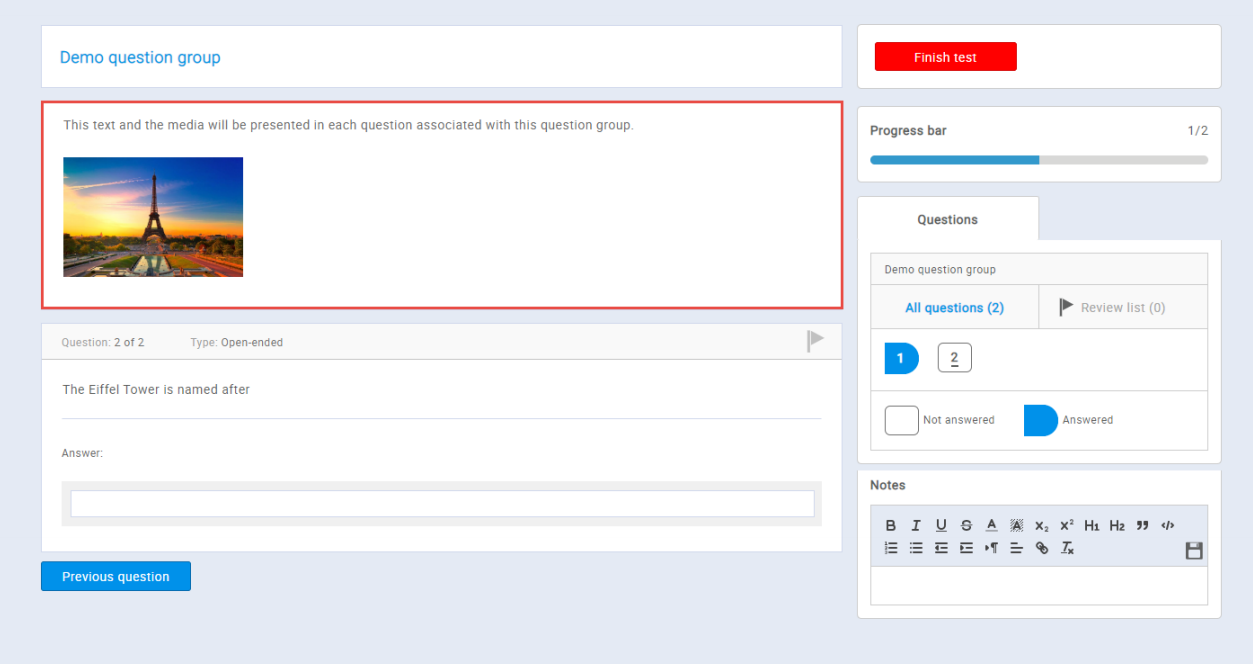Apply H1 heading in Notes editor
The width and height of the screenshot is (1253, 664).
(x=1091, y=525)
